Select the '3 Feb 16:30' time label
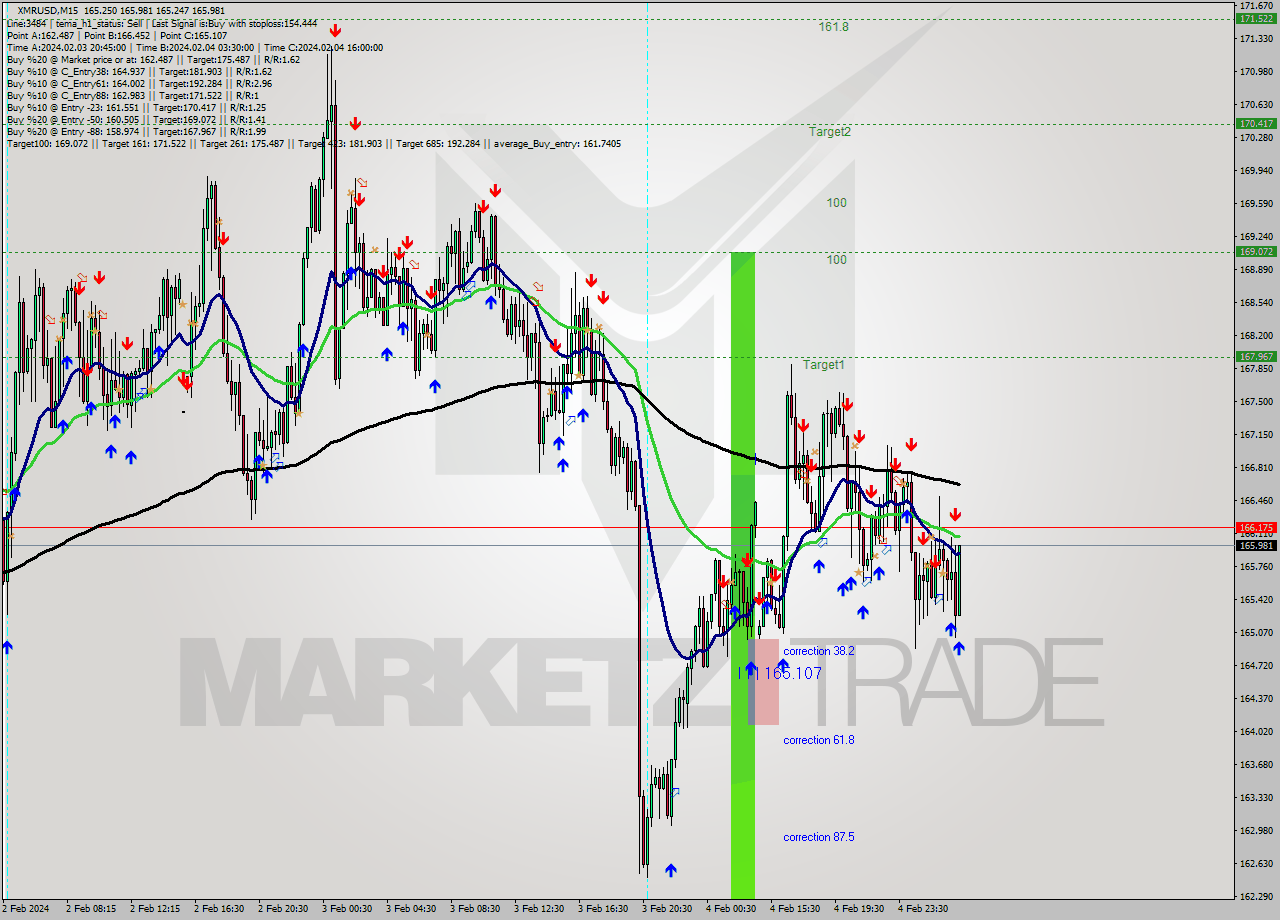 point(603,909)
